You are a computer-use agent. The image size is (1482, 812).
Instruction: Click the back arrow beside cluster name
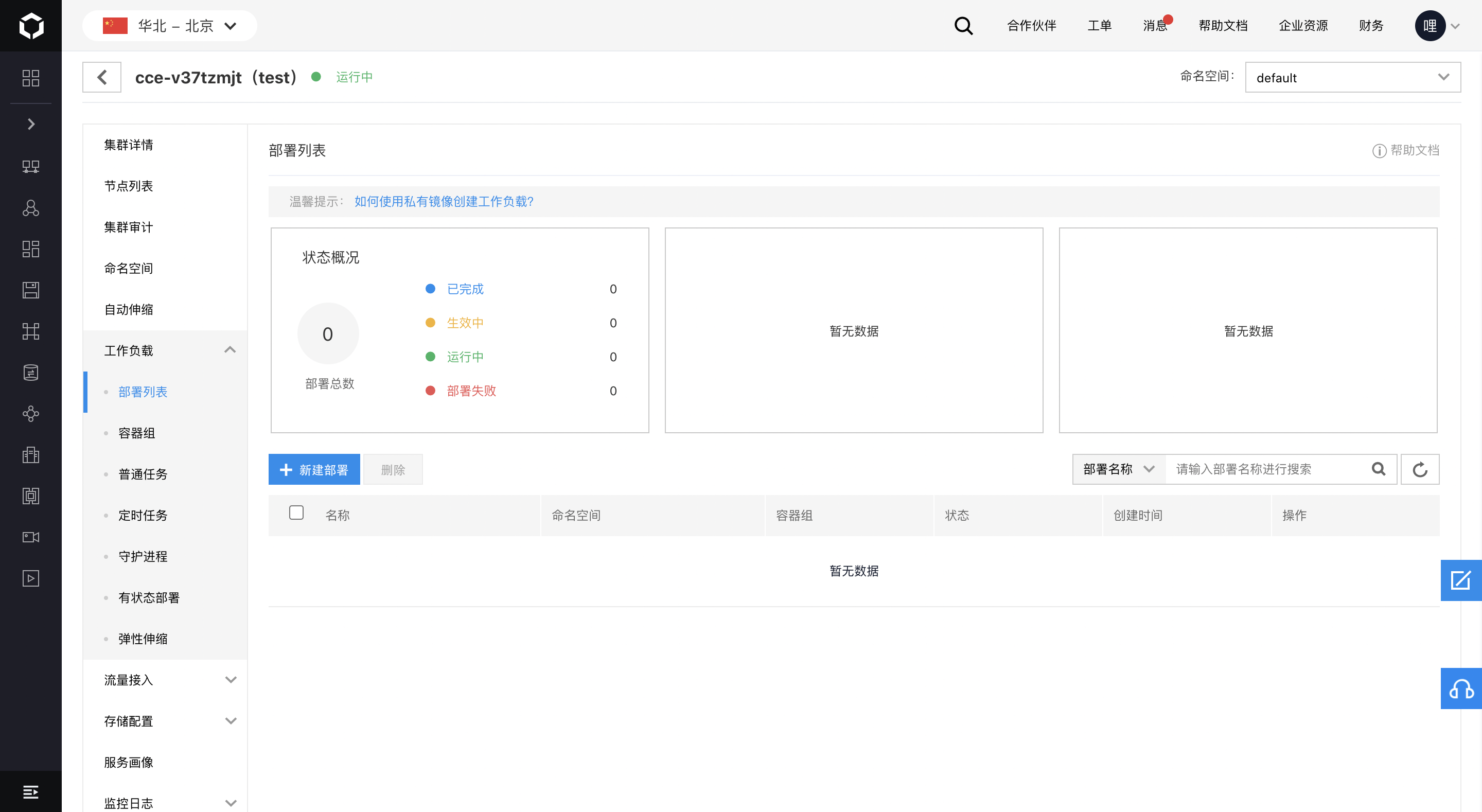(x=102, y=77)
